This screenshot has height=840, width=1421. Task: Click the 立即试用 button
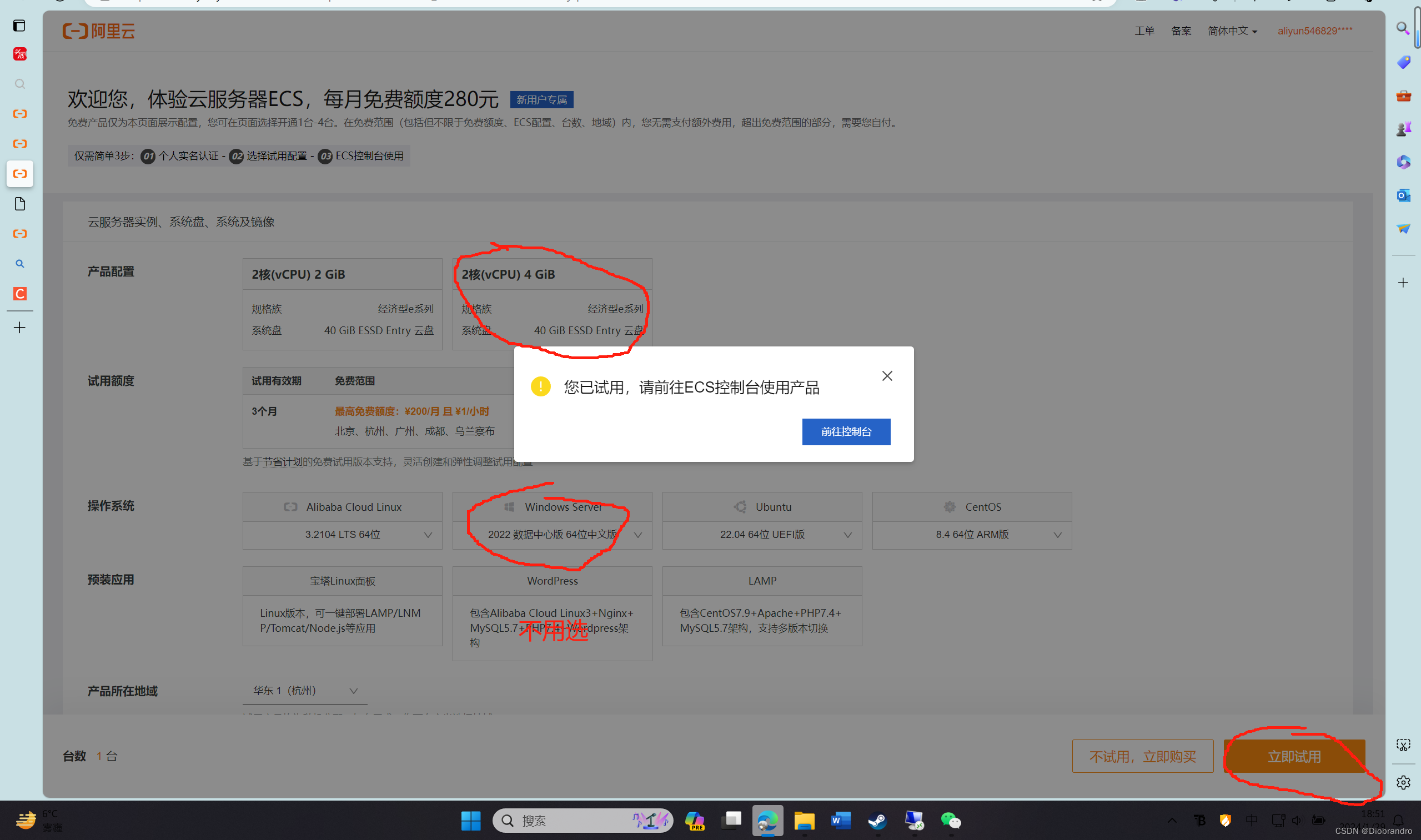(x=1294, y=756)
